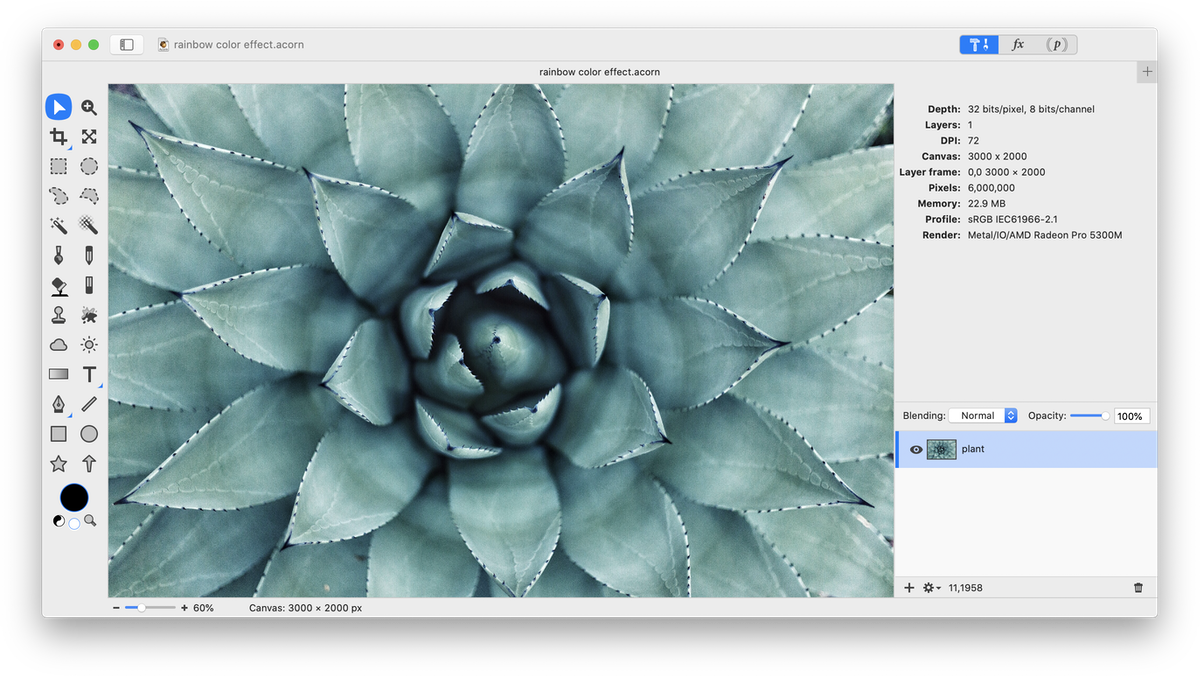Screen dimensions: 1200x676
Task: Open the white background color swatch
Action: [74, 524]
